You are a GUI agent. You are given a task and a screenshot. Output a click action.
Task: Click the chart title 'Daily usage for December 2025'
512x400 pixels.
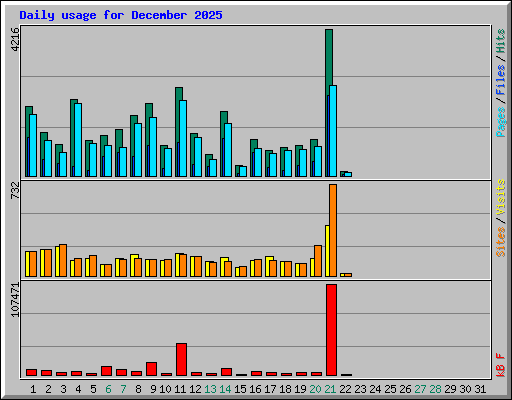point(121,15)
